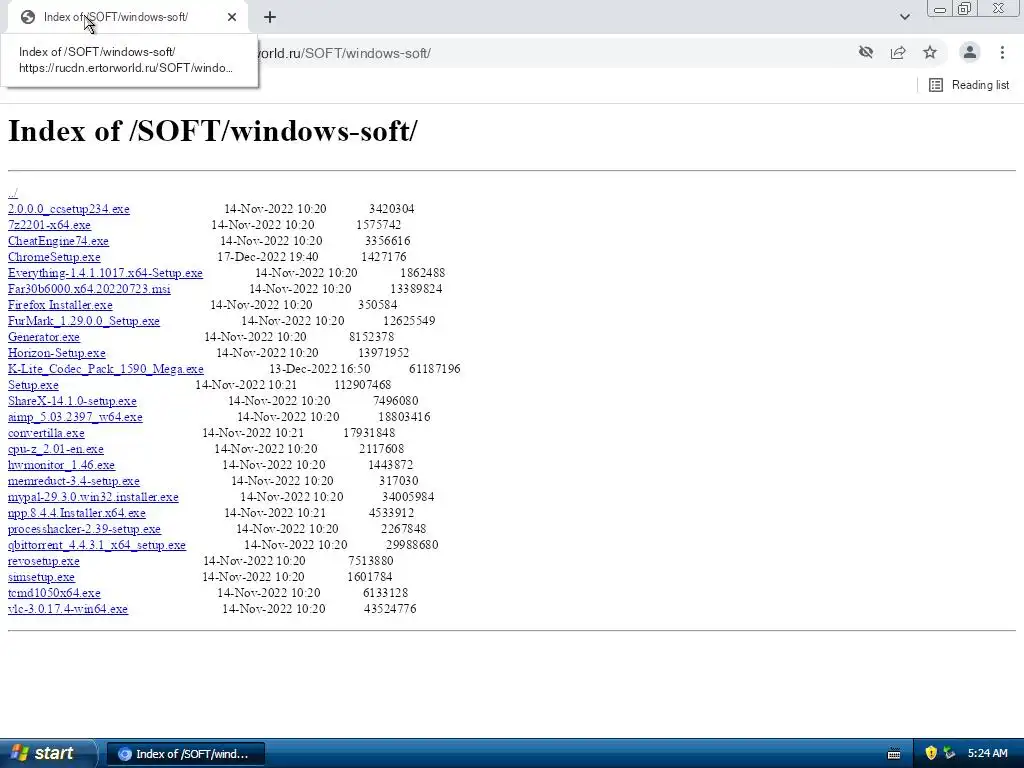The image size is (1024, 768).
Task: Bookmark this page with the star icon
Action: click(930, 53)
